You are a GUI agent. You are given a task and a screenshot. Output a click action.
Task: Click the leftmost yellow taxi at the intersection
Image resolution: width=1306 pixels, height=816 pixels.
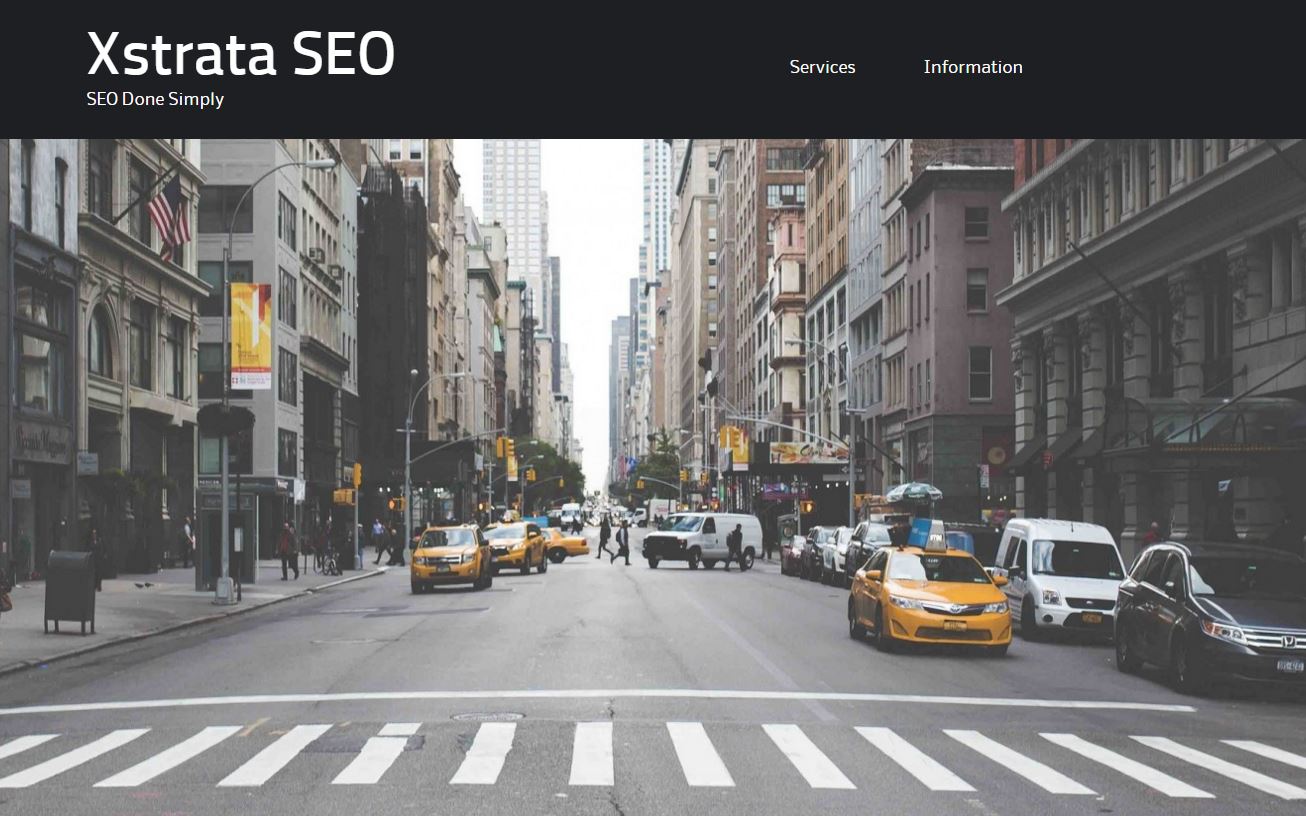click(451, 557)
